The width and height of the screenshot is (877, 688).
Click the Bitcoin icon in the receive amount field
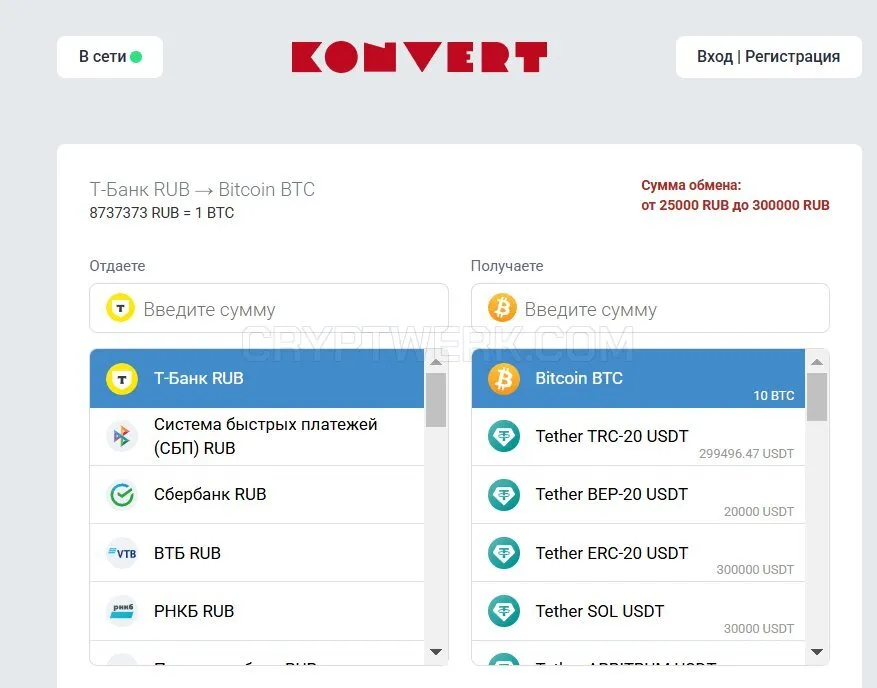502,308
